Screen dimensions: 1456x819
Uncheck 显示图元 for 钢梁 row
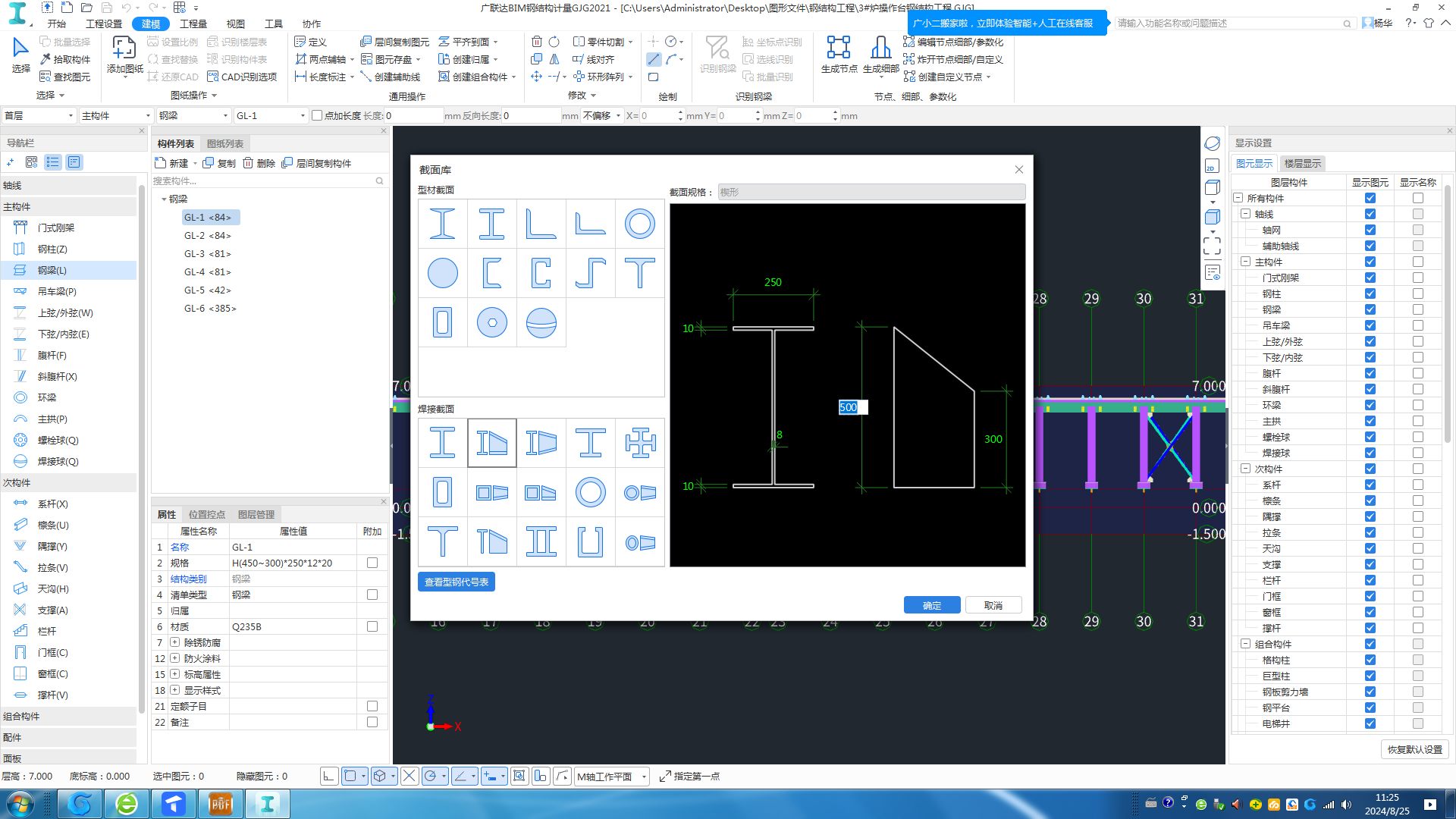tap(1370, 309)
